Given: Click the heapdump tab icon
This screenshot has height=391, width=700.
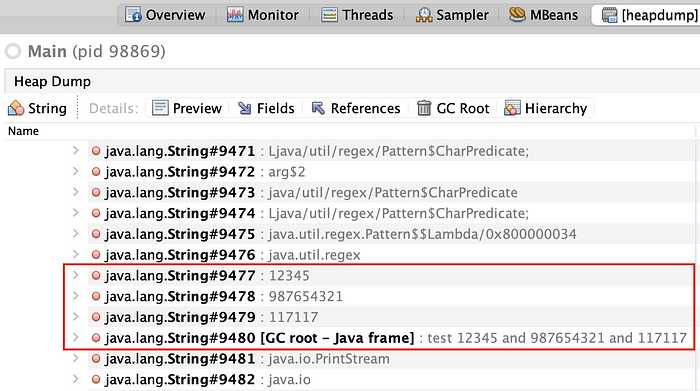Looking at the screenshot, I should 609,15.
